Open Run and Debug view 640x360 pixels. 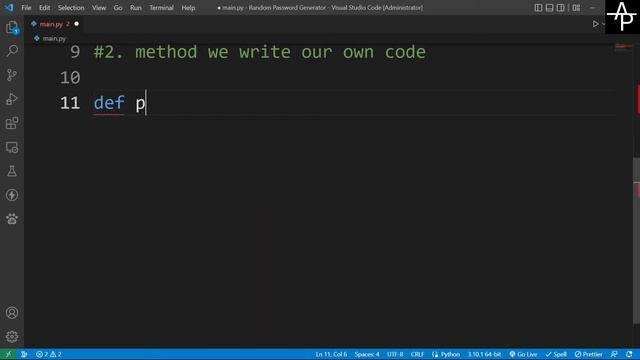[12, 99]
